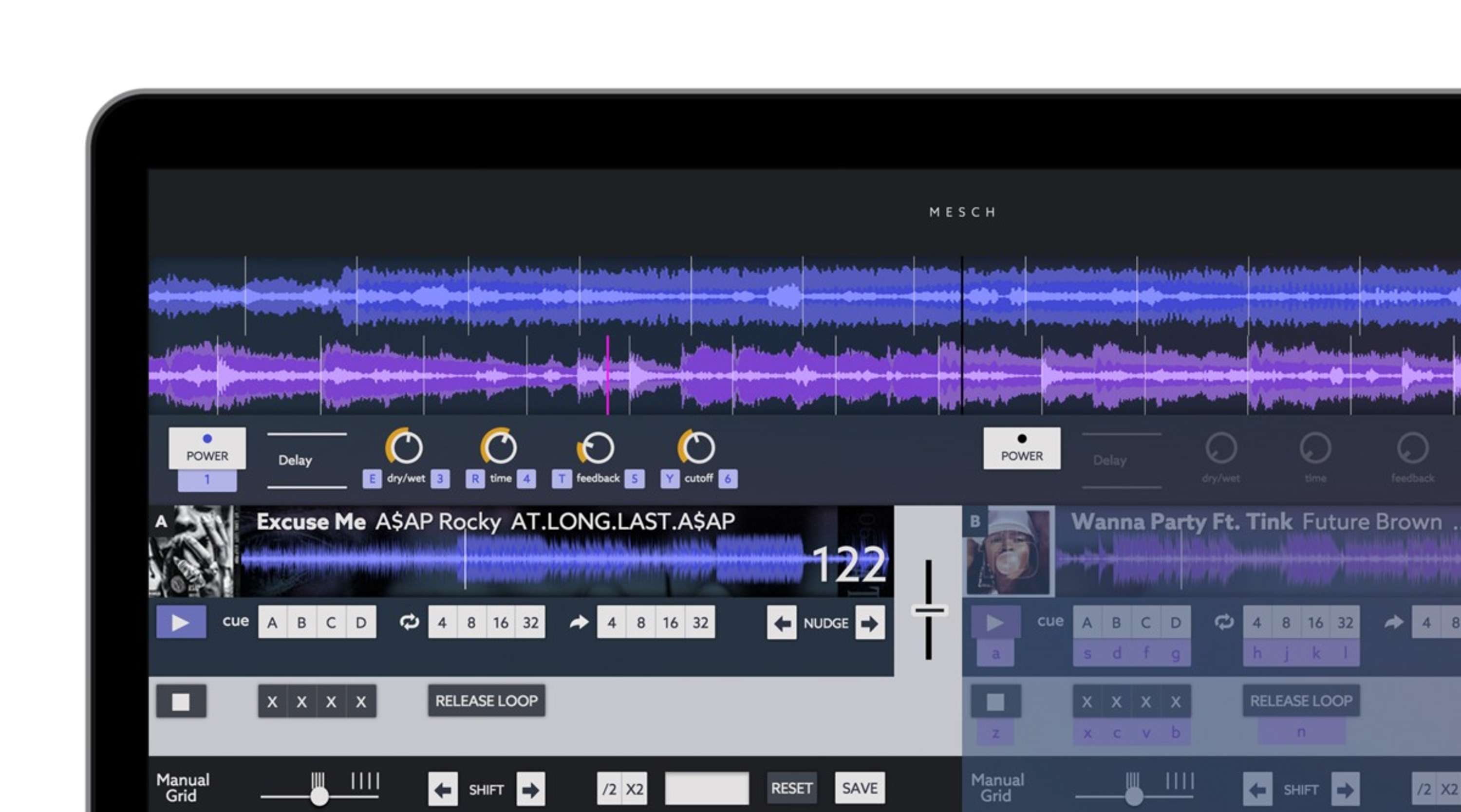Set 32-beat loop on deck A

531,622
